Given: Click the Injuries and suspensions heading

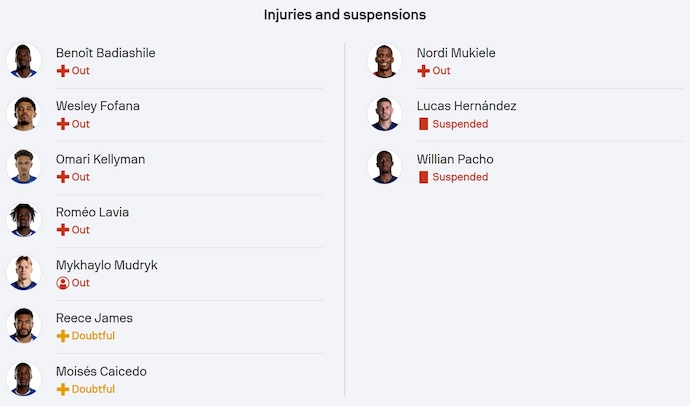Looking at the screenshot, I should point(345,15).
